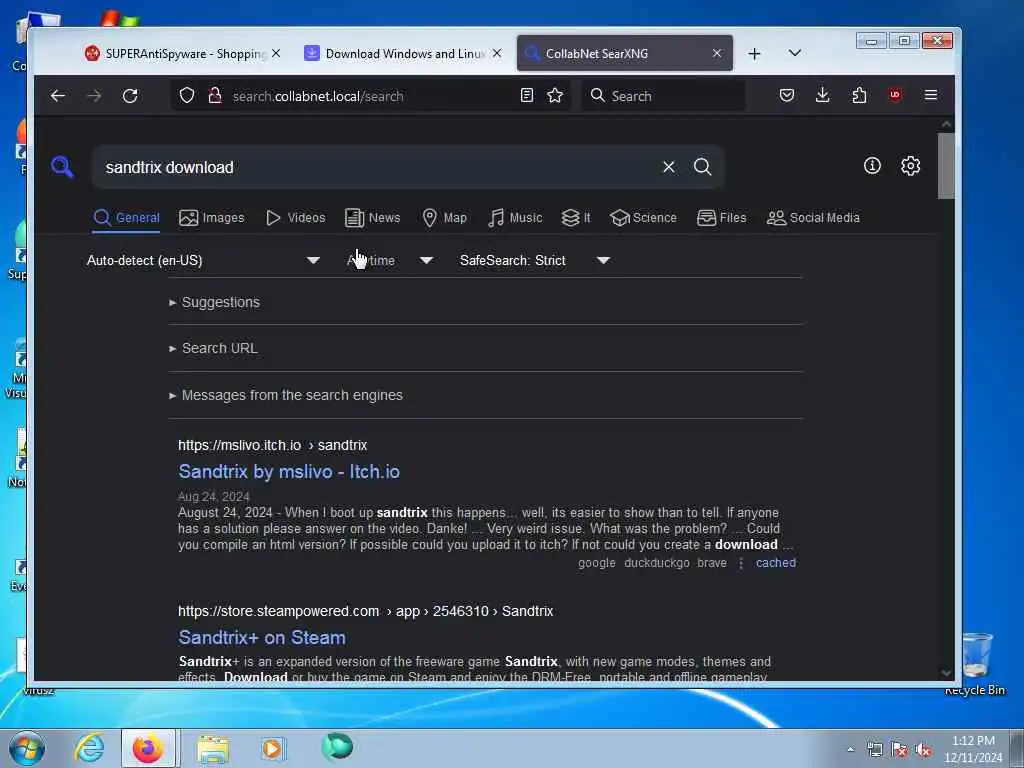Open the taskbar clock 1:12 PM
Viewport: 1024px width, 768px height.
click(x=973, y=749)
